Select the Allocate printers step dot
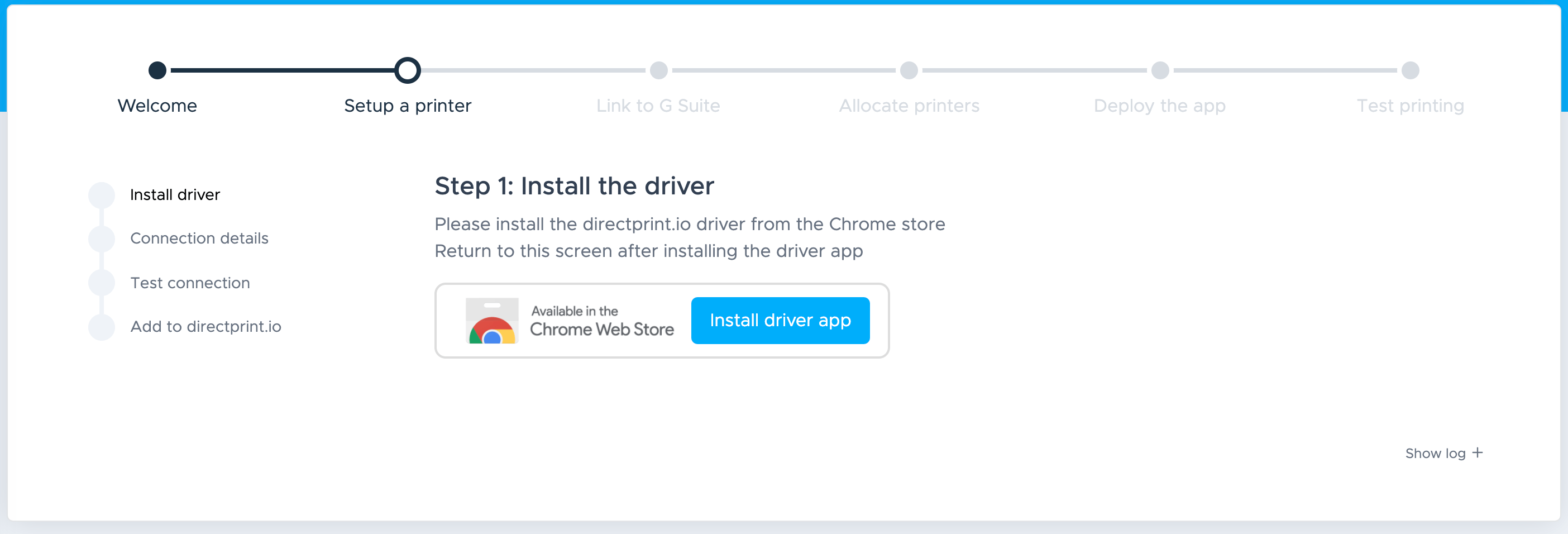 coord(909,70)
